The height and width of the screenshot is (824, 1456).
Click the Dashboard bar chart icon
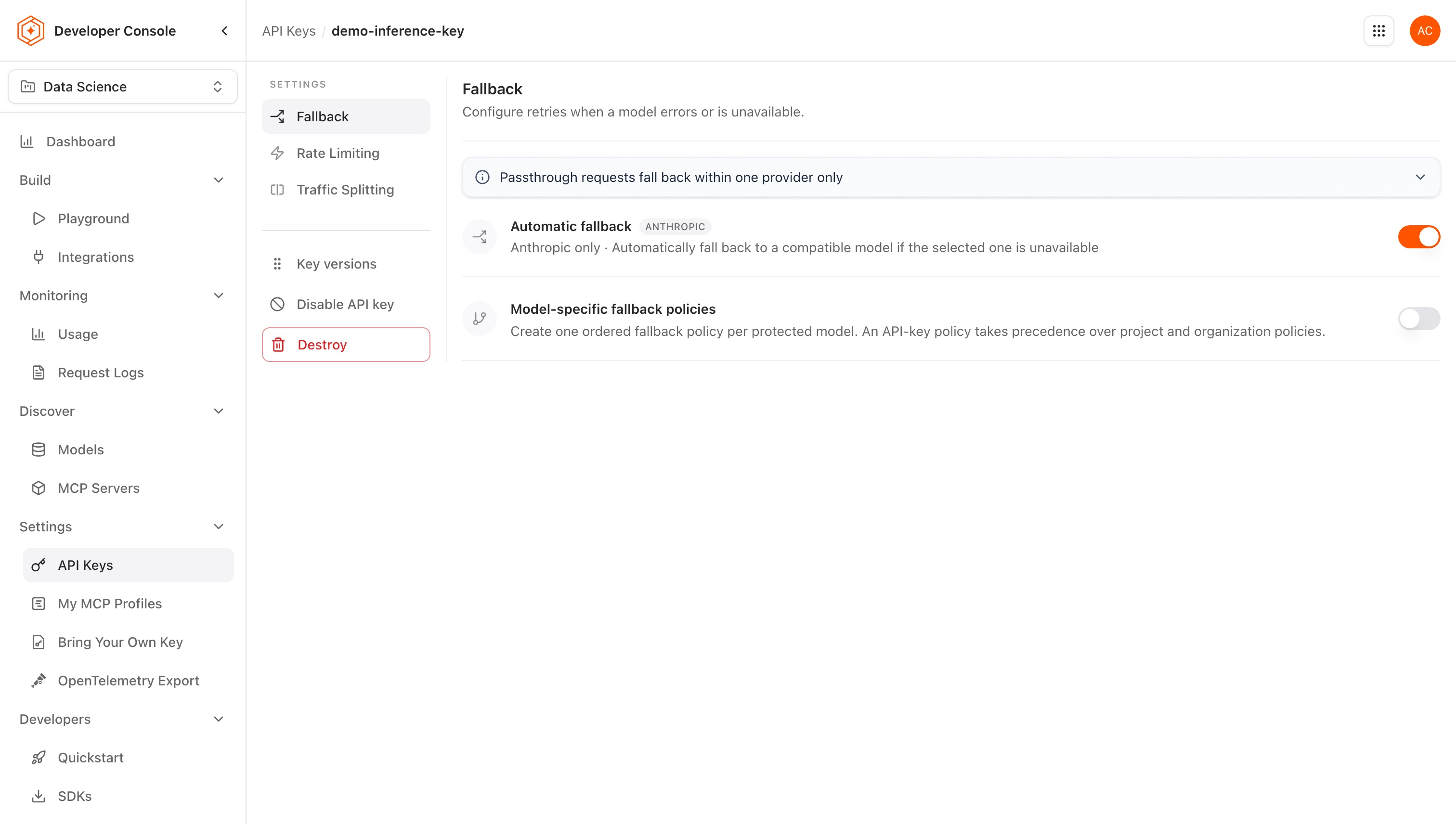(26, 142)
